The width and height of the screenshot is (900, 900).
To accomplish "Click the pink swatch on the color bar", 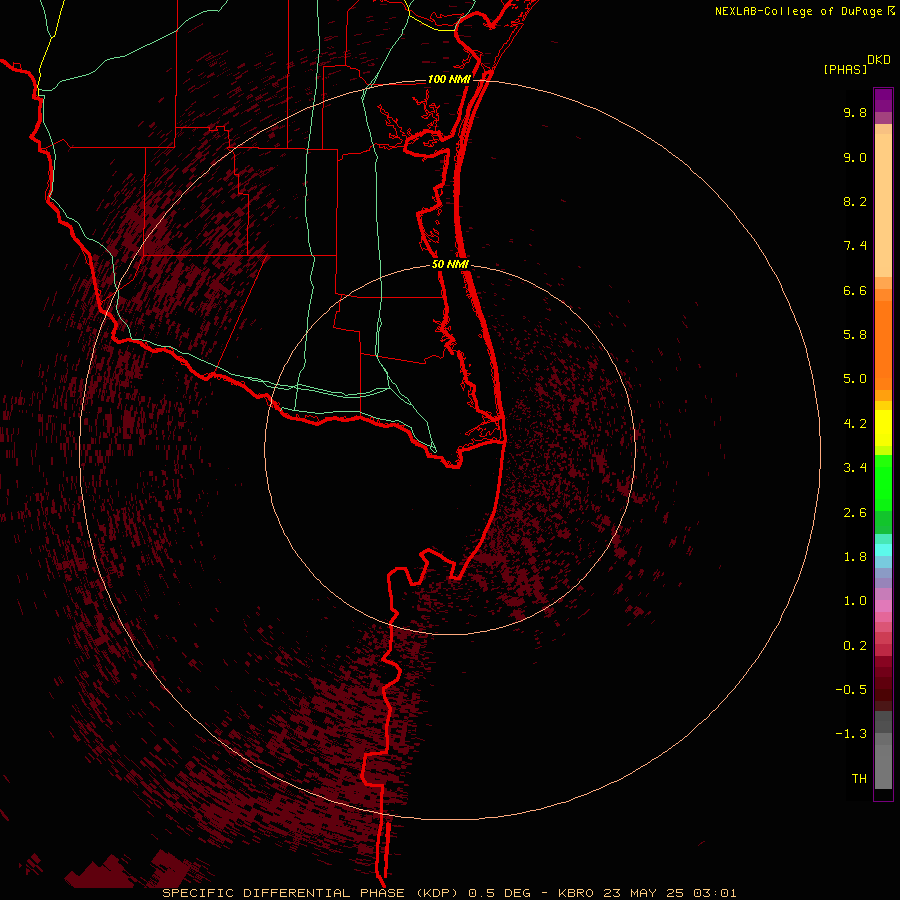I will (x=883, y=606).
